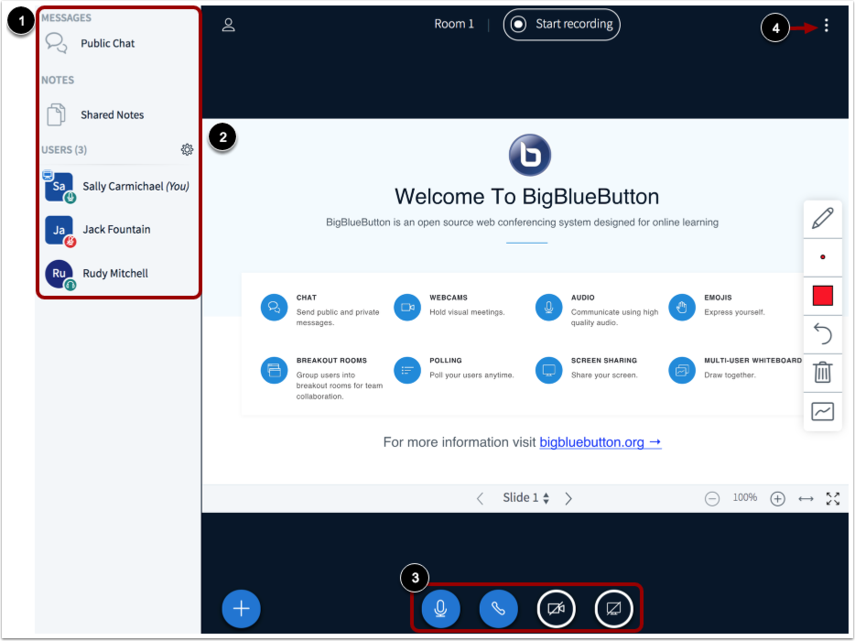Viewport: 855px width, 641px height.
Task: Toggle multi-user whiteboard mode
Action: tap(822, 412)
